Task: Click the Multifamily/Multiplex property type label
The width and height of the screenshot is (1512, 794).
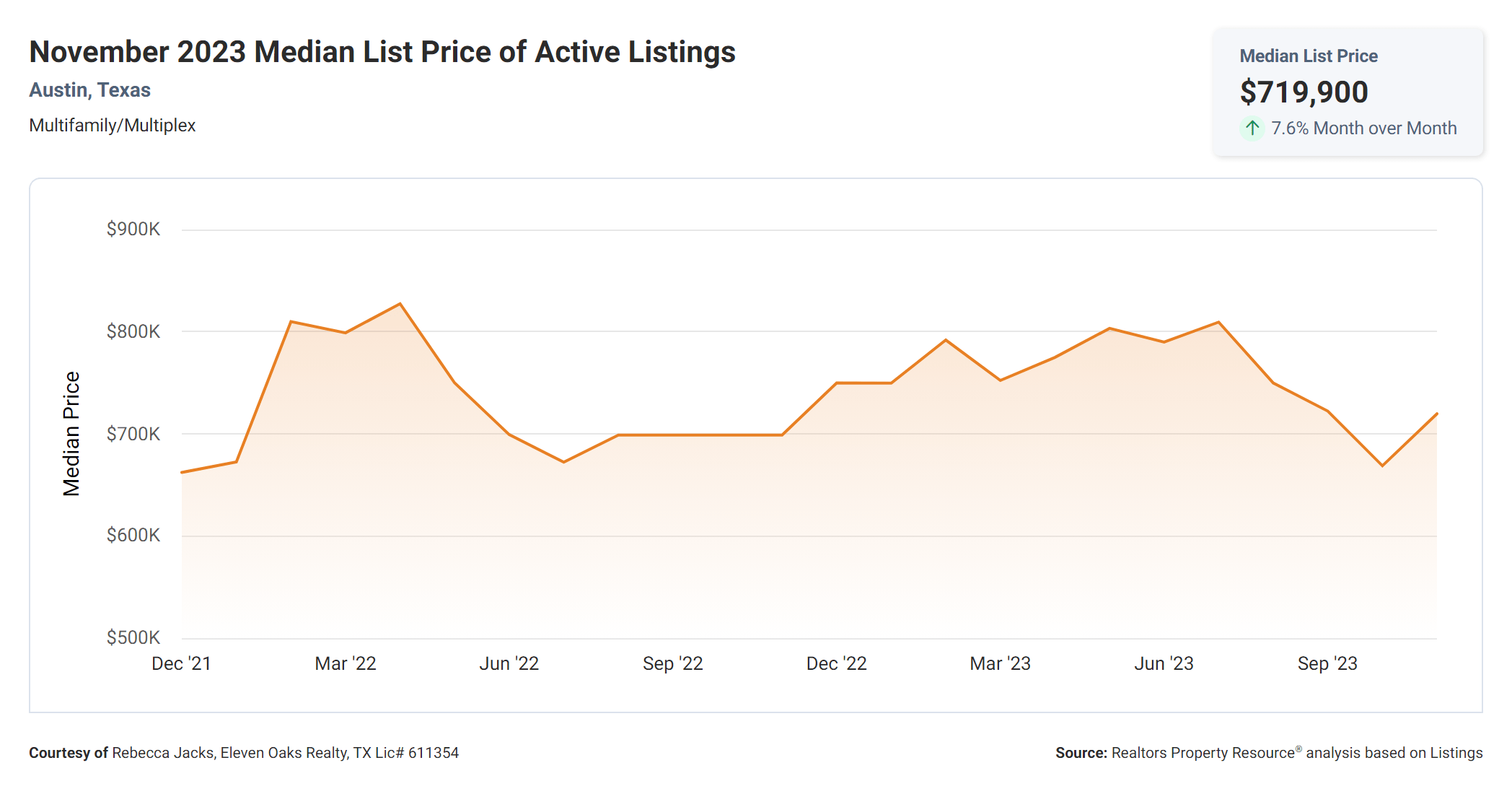Action: pos(112,126)
